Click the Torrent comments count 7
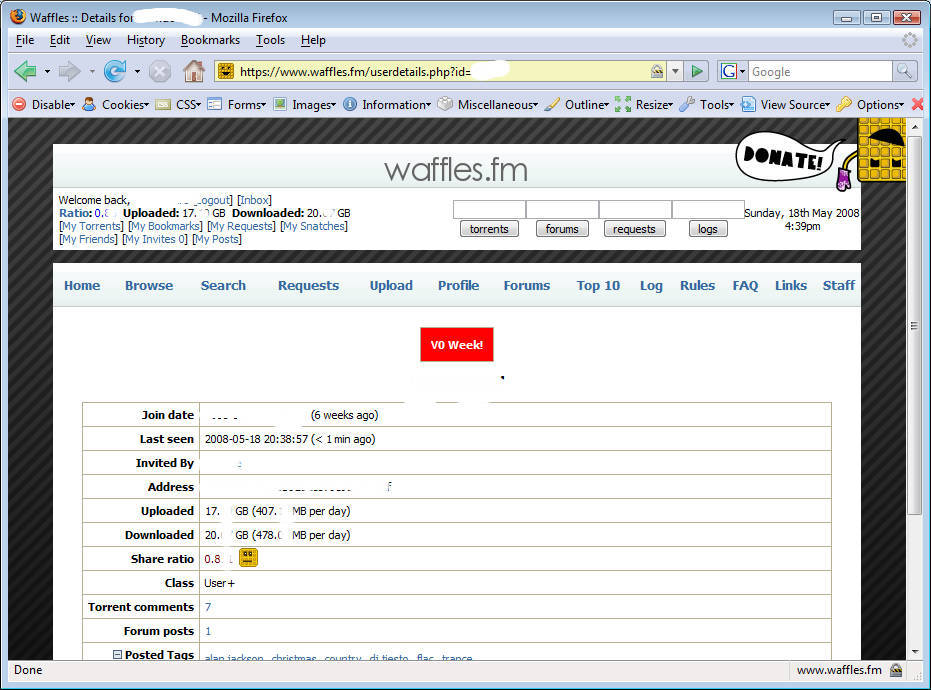 click(x=208, y=607)
